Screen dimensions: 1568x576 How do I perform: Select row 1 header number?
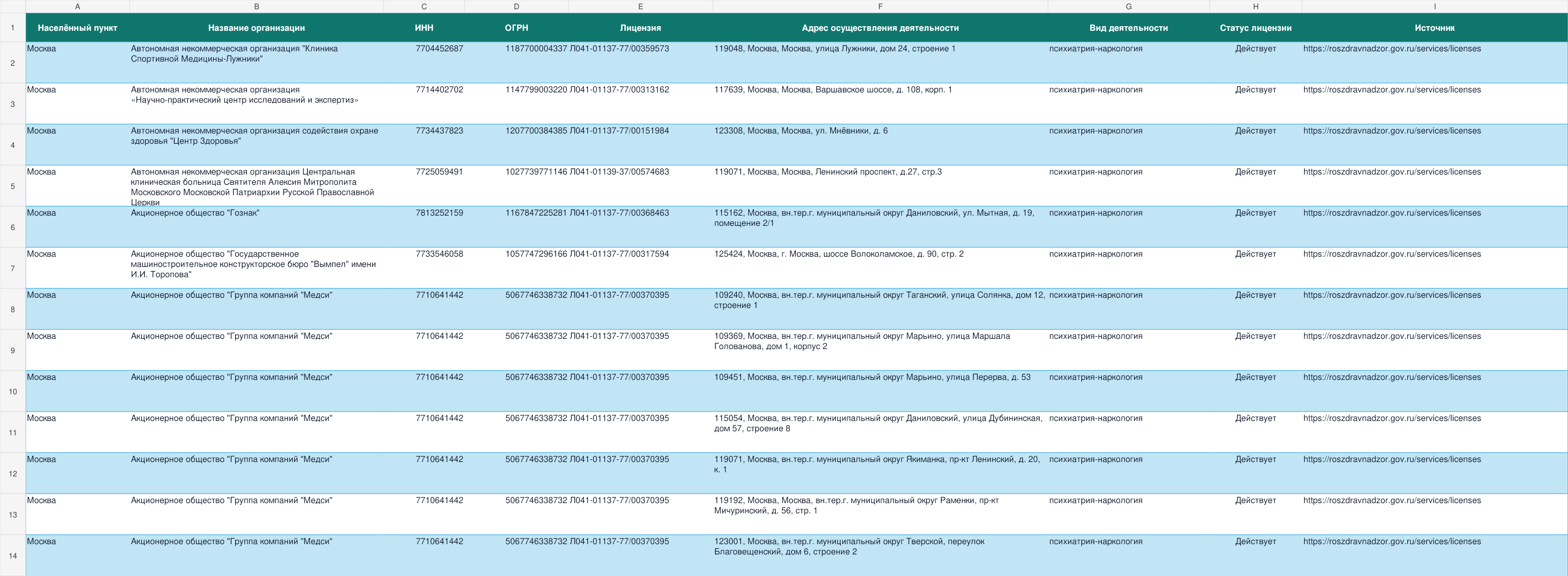pyautogui.click(x=13, y=27)
